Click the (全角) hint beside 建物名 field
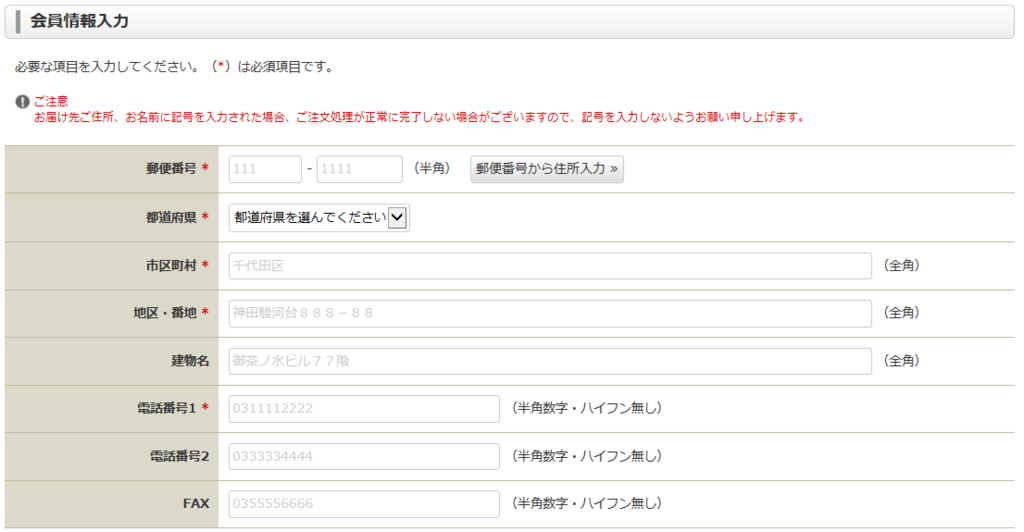 pyautogui.click(x=901, y=361)
